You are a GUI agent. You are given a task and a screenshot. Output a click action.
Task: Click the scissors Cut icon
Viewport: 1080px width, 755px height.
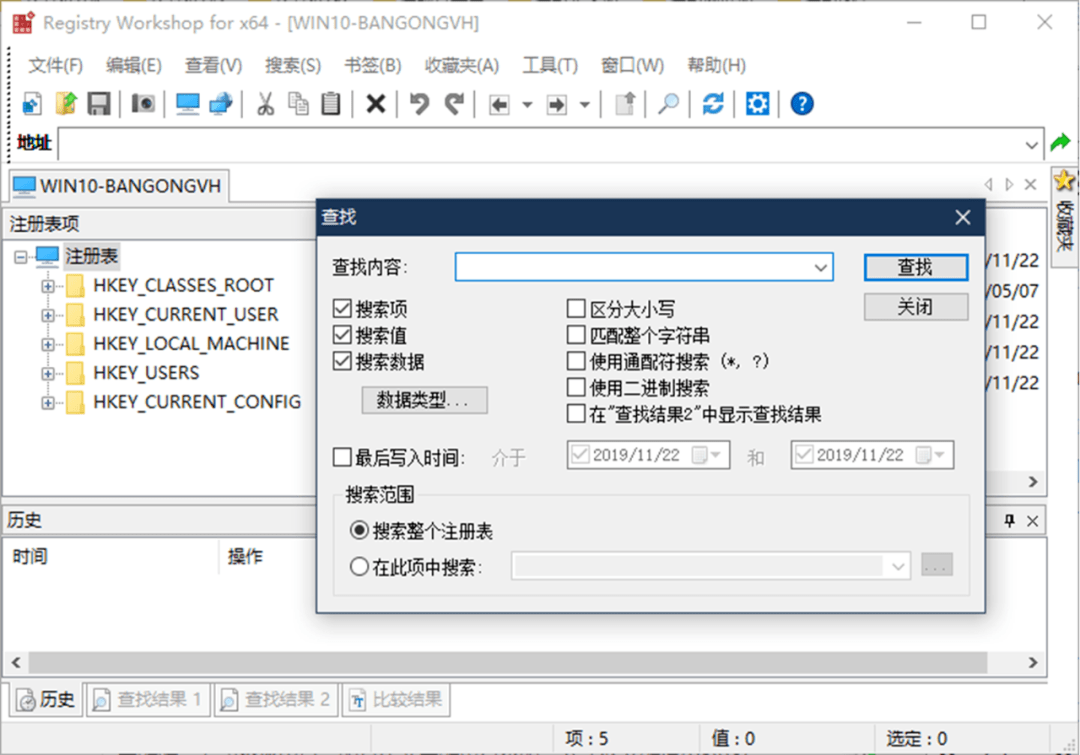pos(266,104)
